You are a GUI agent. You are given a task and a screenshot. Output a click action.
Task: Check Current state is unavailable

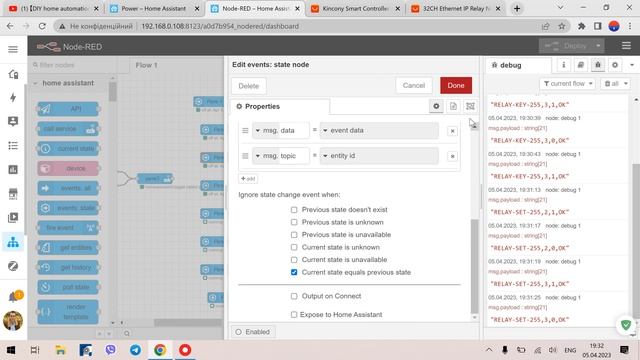coord(294,260)
